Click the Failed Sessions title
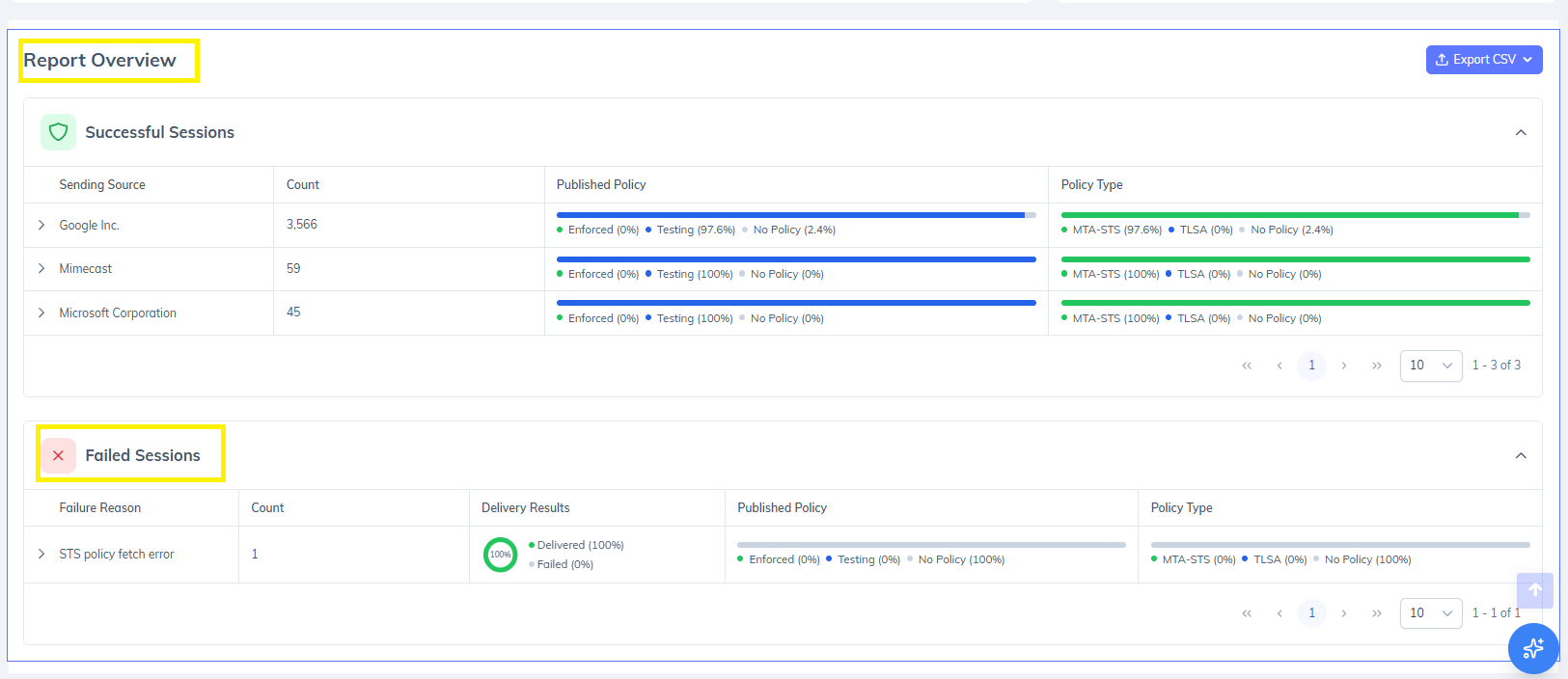 (x=143, y=455)
